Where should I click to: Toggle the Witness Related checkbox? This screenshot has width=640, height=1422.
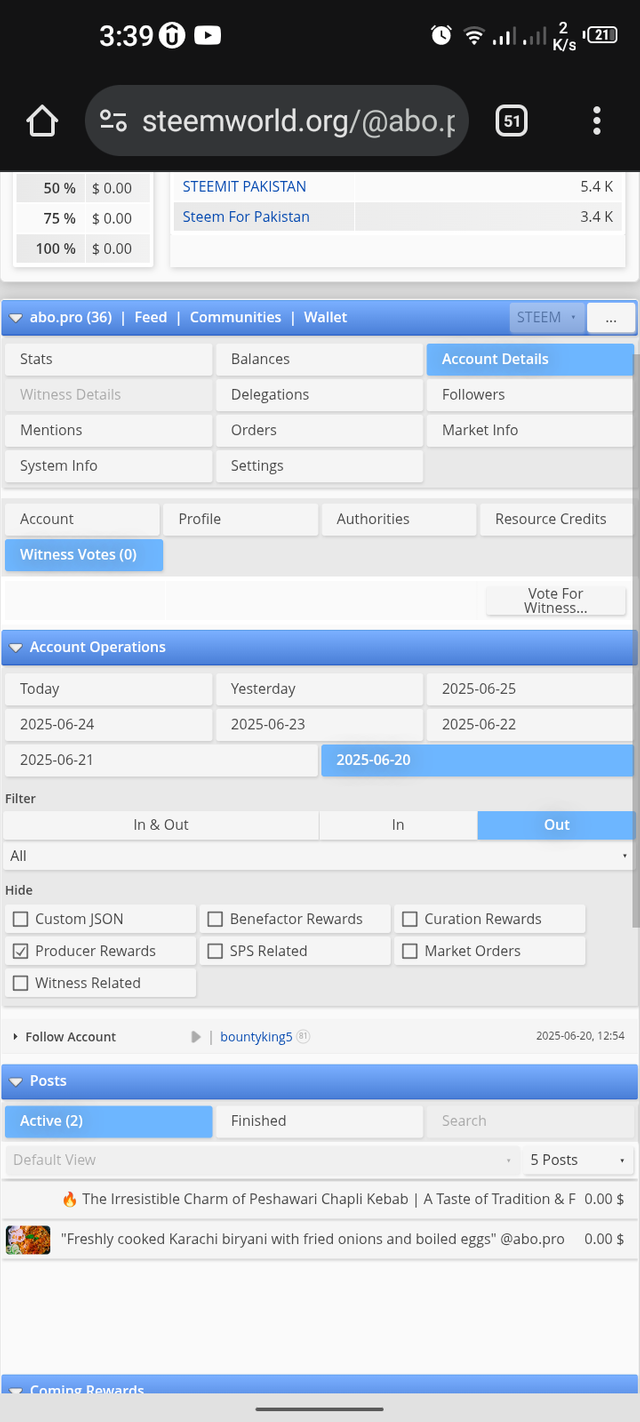tap(20, 983)
